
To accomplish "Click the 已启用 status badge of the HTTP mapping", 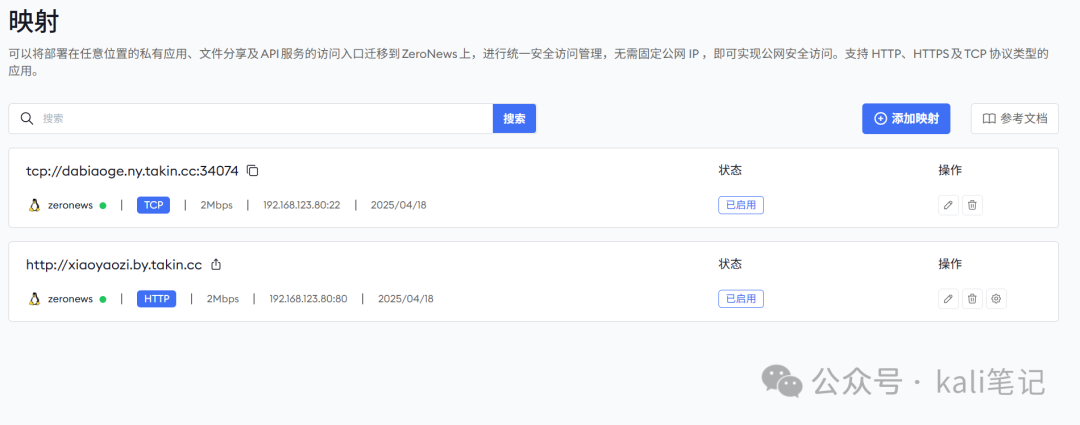I will [x=741, y=298].
